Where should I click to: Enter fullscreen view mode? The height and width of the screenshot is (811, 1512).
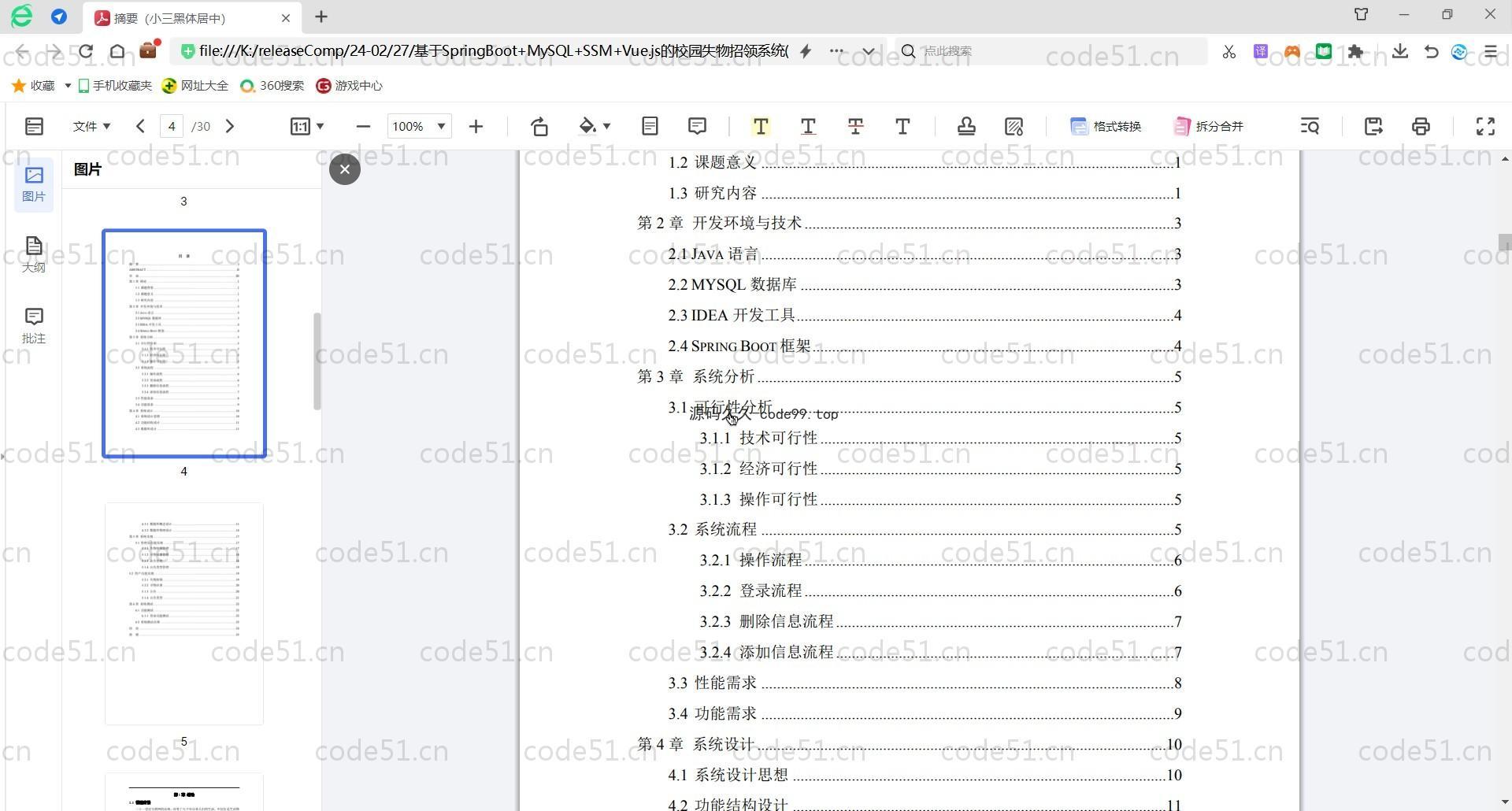coord(1485,126)
